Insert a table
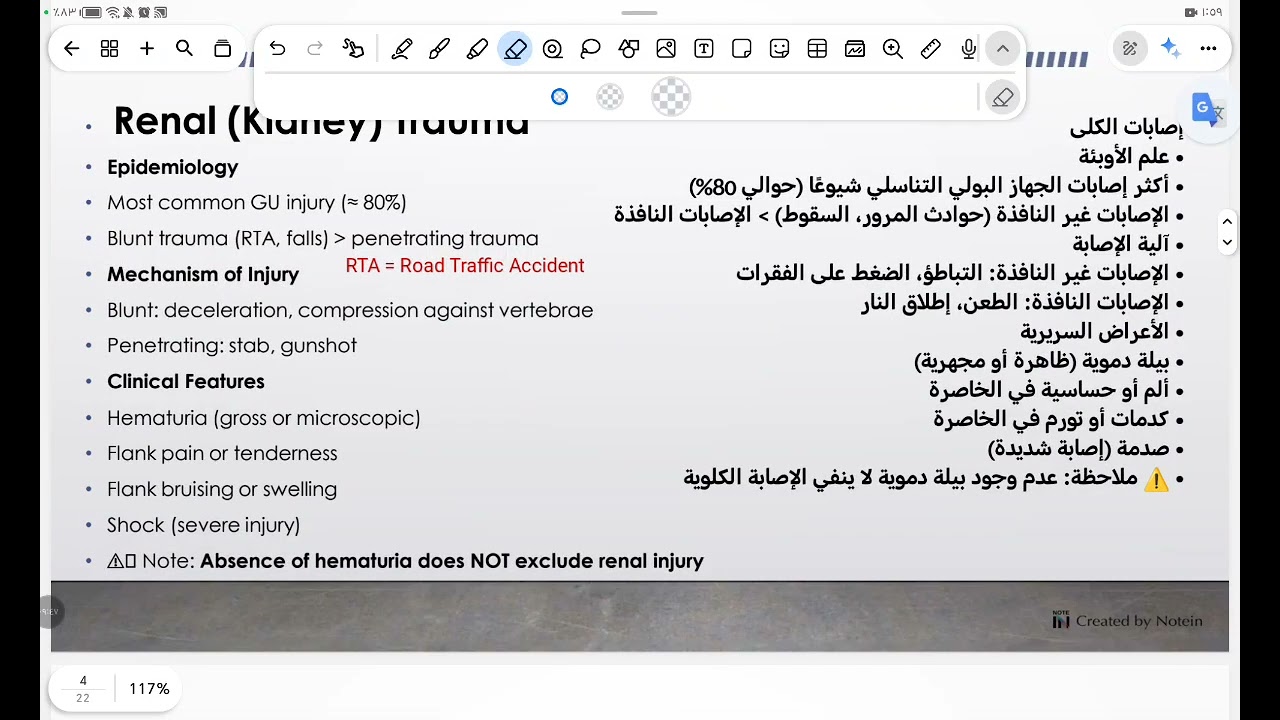The width and height of the screenshot is (1280, 720). (x=817, y=49)
